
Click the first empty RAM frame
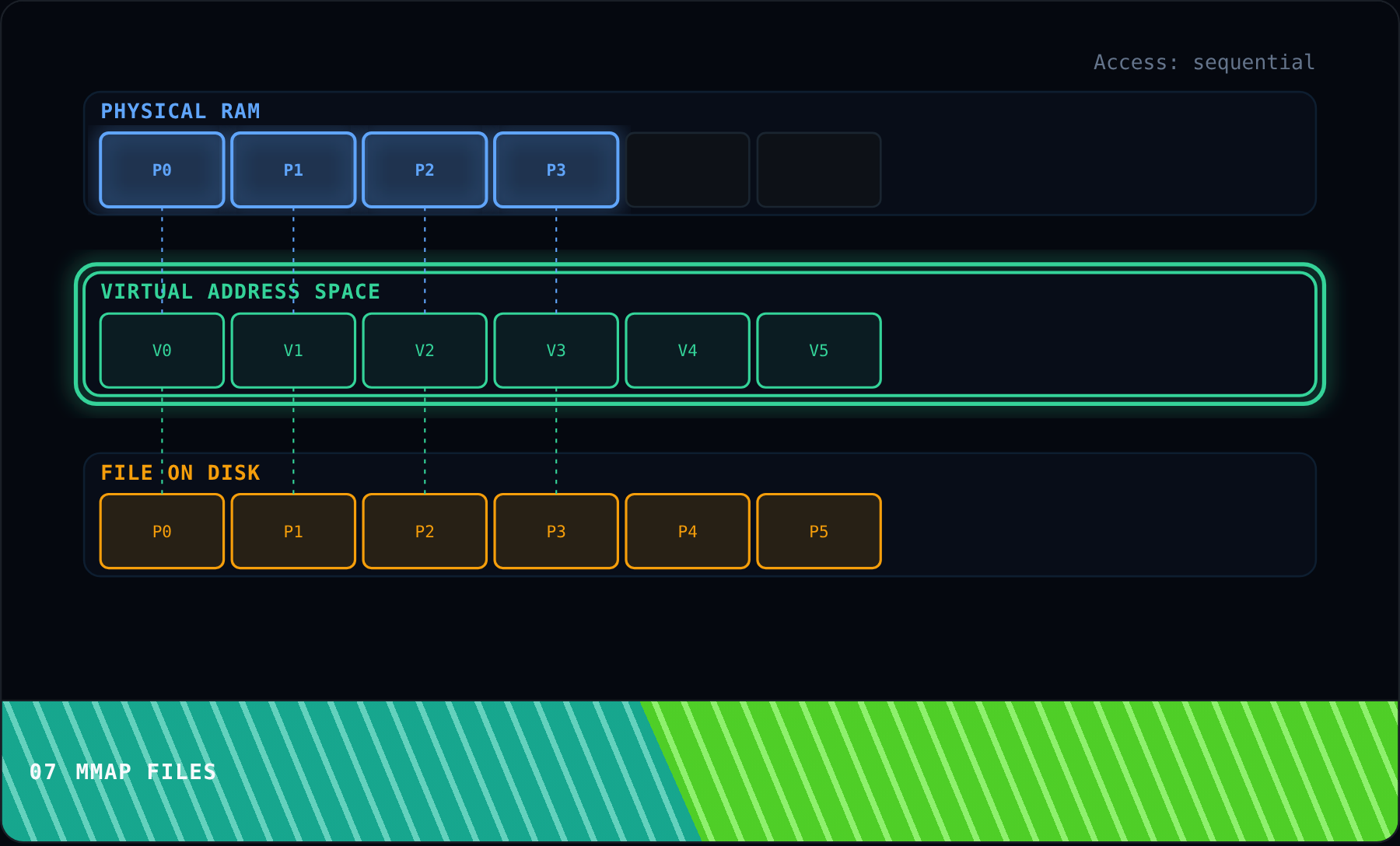click(x=688, y=170)
